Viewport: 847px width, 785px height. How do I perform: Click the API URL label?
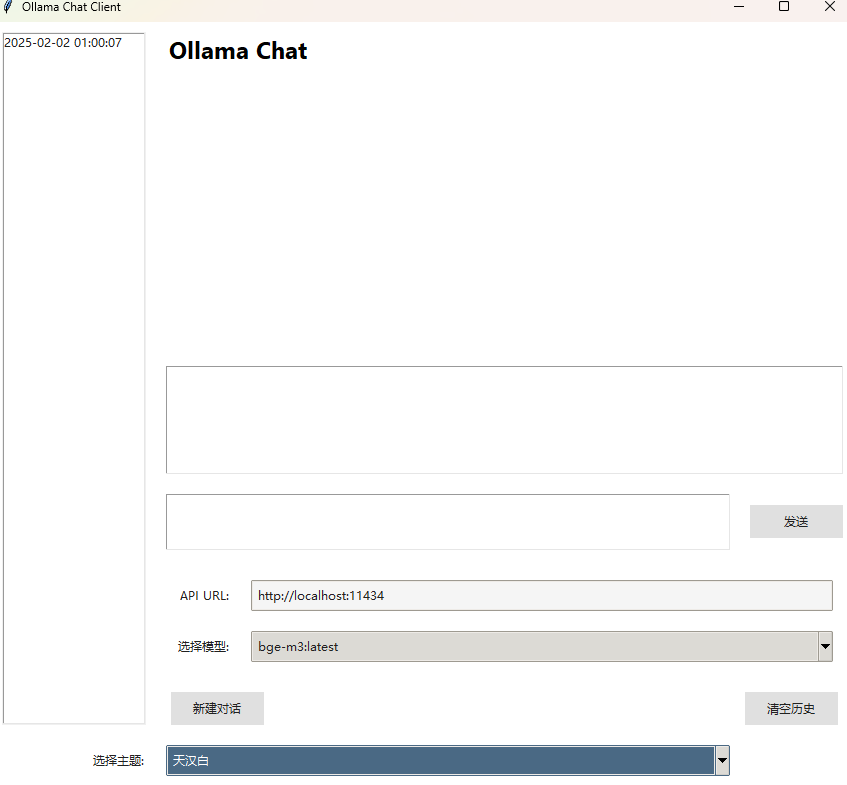[x=204, y=595]
